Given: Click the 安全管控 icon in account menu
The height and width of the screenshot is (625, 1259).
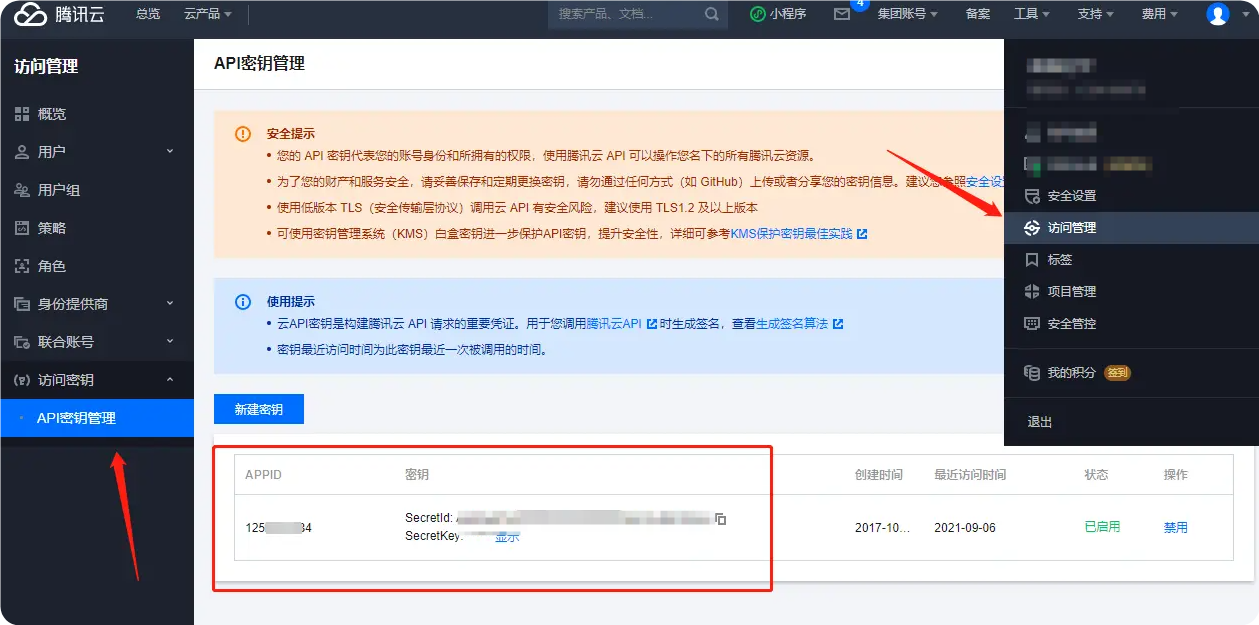Looking at the screenshot, I should pyautogui.click(x=1032, y=324).
